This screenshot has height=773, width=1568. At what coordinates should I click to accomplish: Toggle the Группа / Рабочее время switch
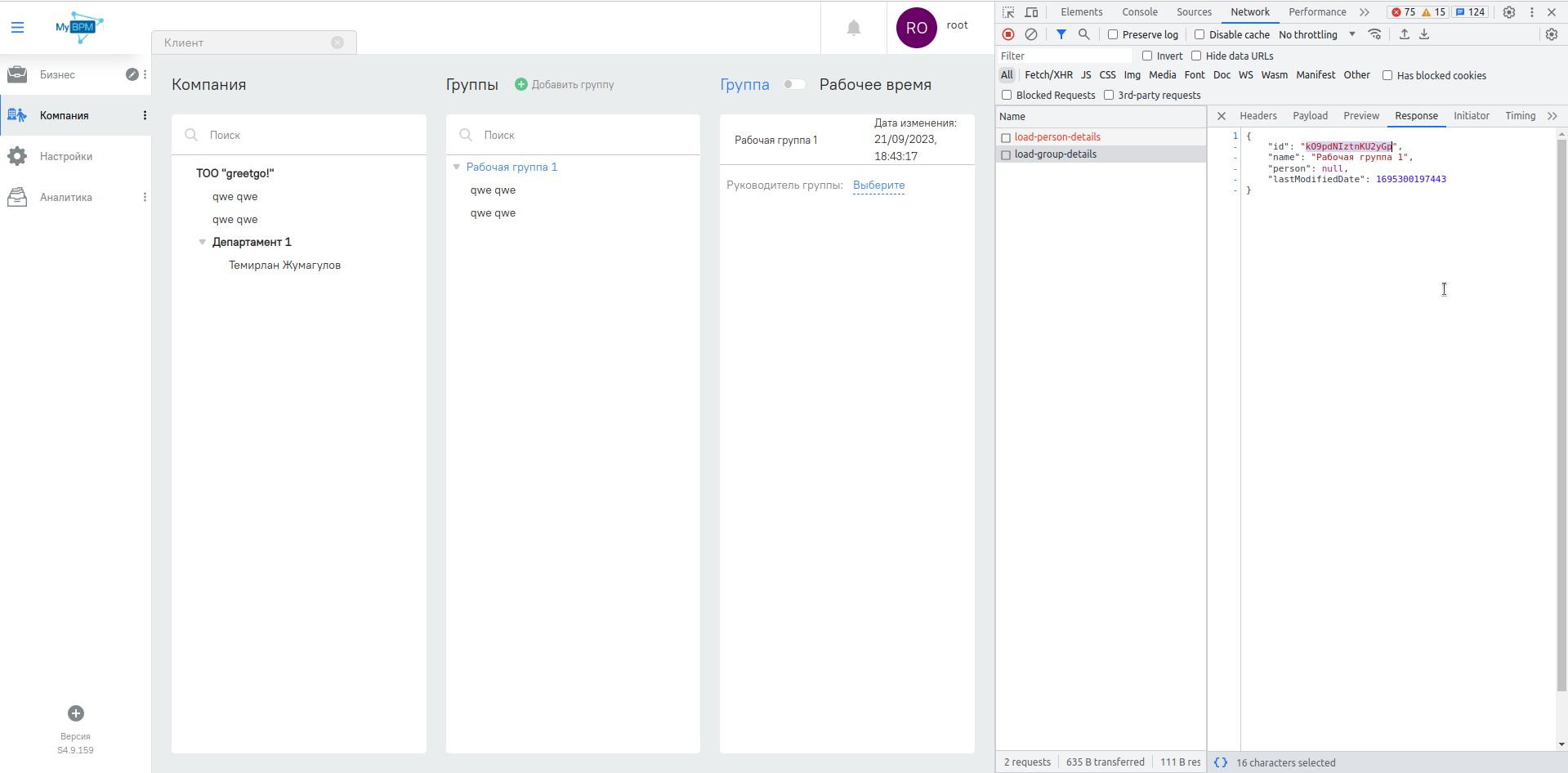793,84
